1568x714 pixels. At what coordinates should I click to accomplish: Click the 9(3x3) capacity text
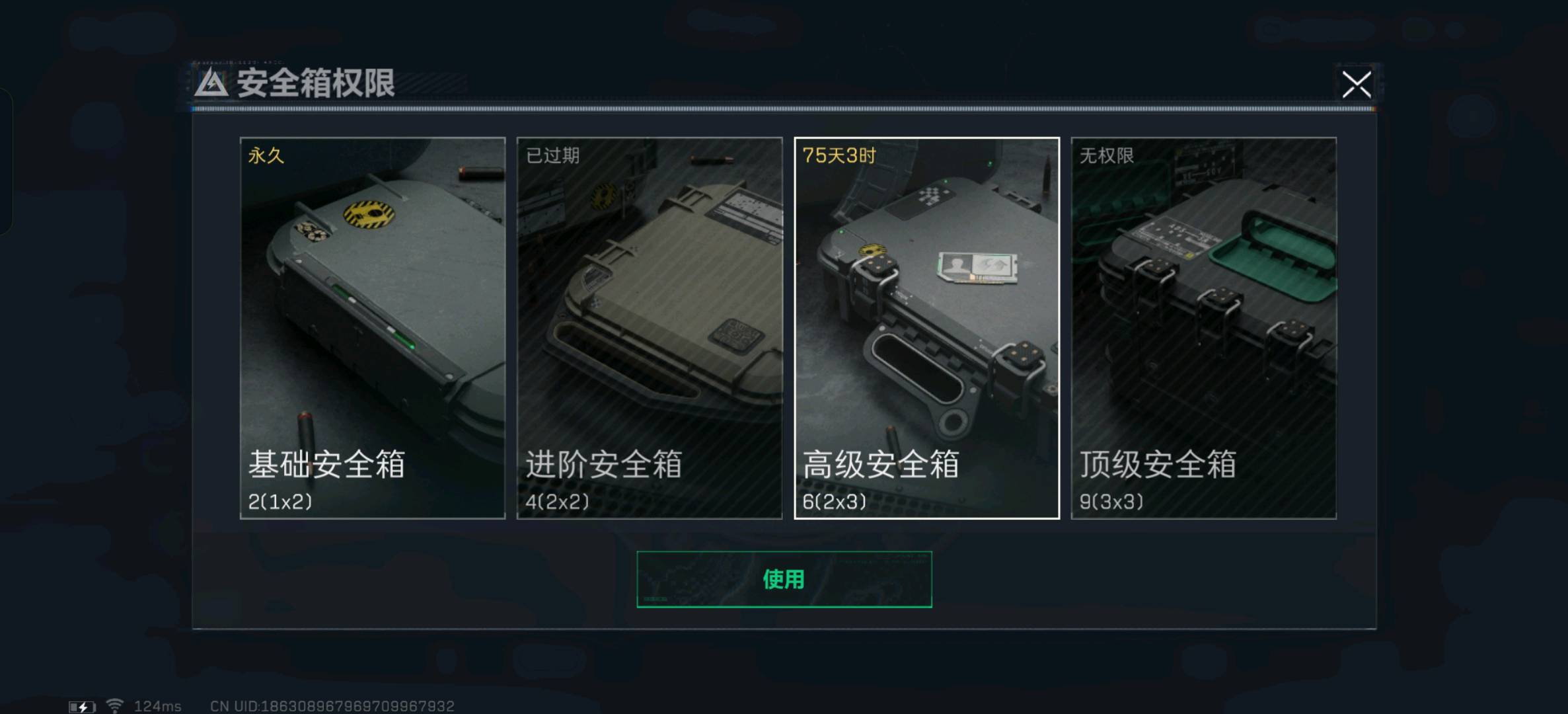coord(1111,502)
